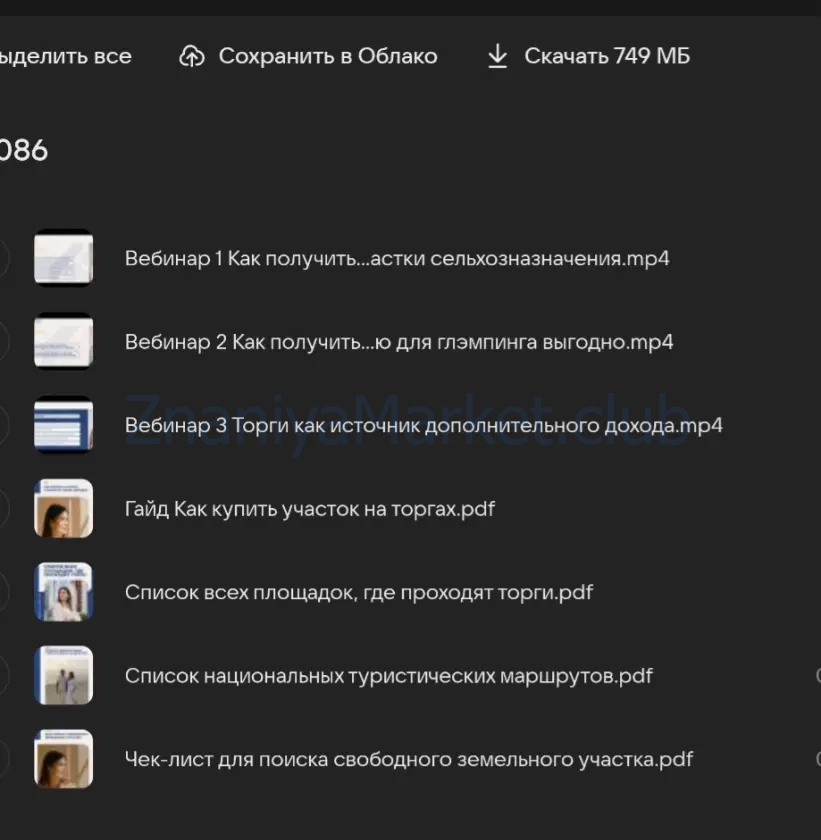This screenshot has height=840, width=821.
Task: Open Вебинар 3 Торги как источник дохода
Action: coord(424,425)
